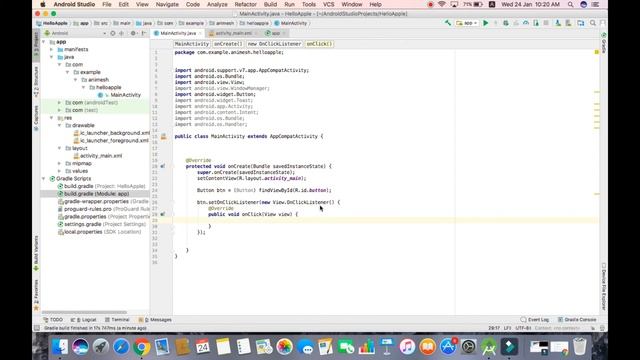
Task: Toggle the Project tool window side tab
Action: [x=36, y=44]
